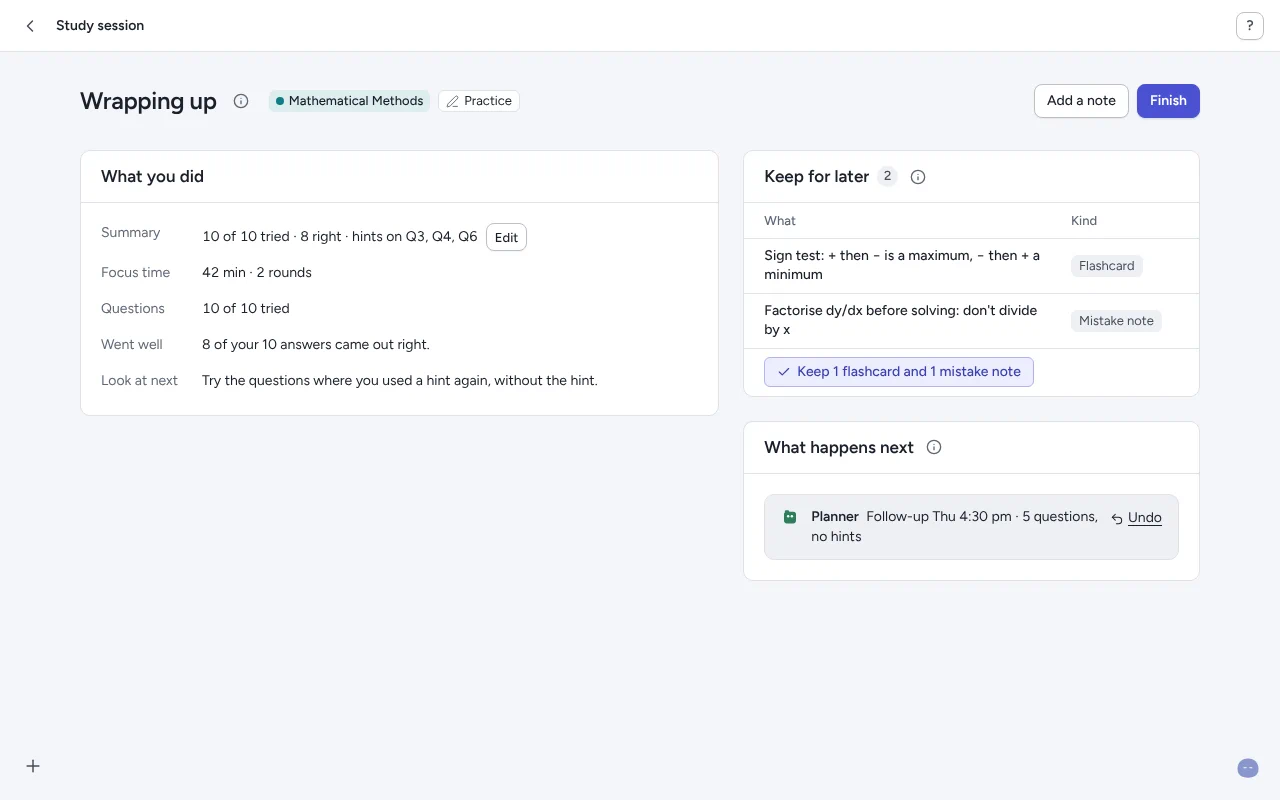Image resolution: width=1280 pixels, height=800 pixels.
Task: Click the Kind column header
Action: point(1084,221)
